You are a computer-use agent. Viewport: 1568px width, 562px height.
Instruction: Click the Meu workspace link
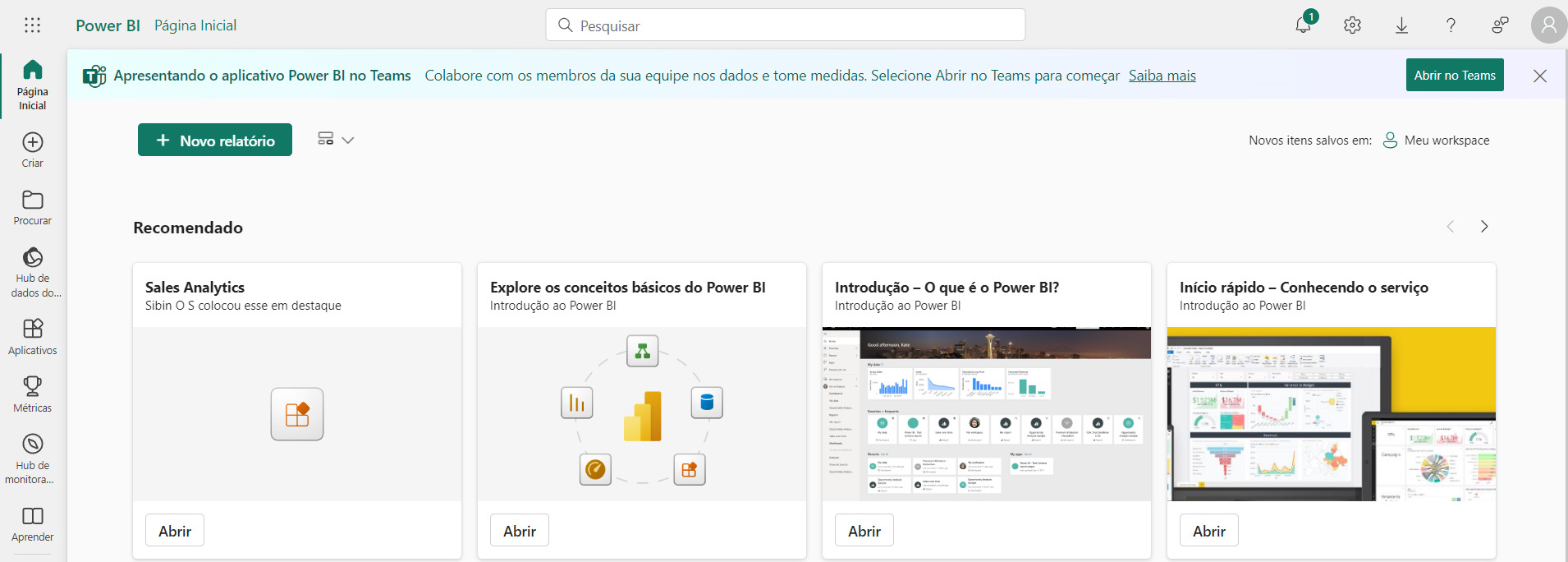[1436, 140]
